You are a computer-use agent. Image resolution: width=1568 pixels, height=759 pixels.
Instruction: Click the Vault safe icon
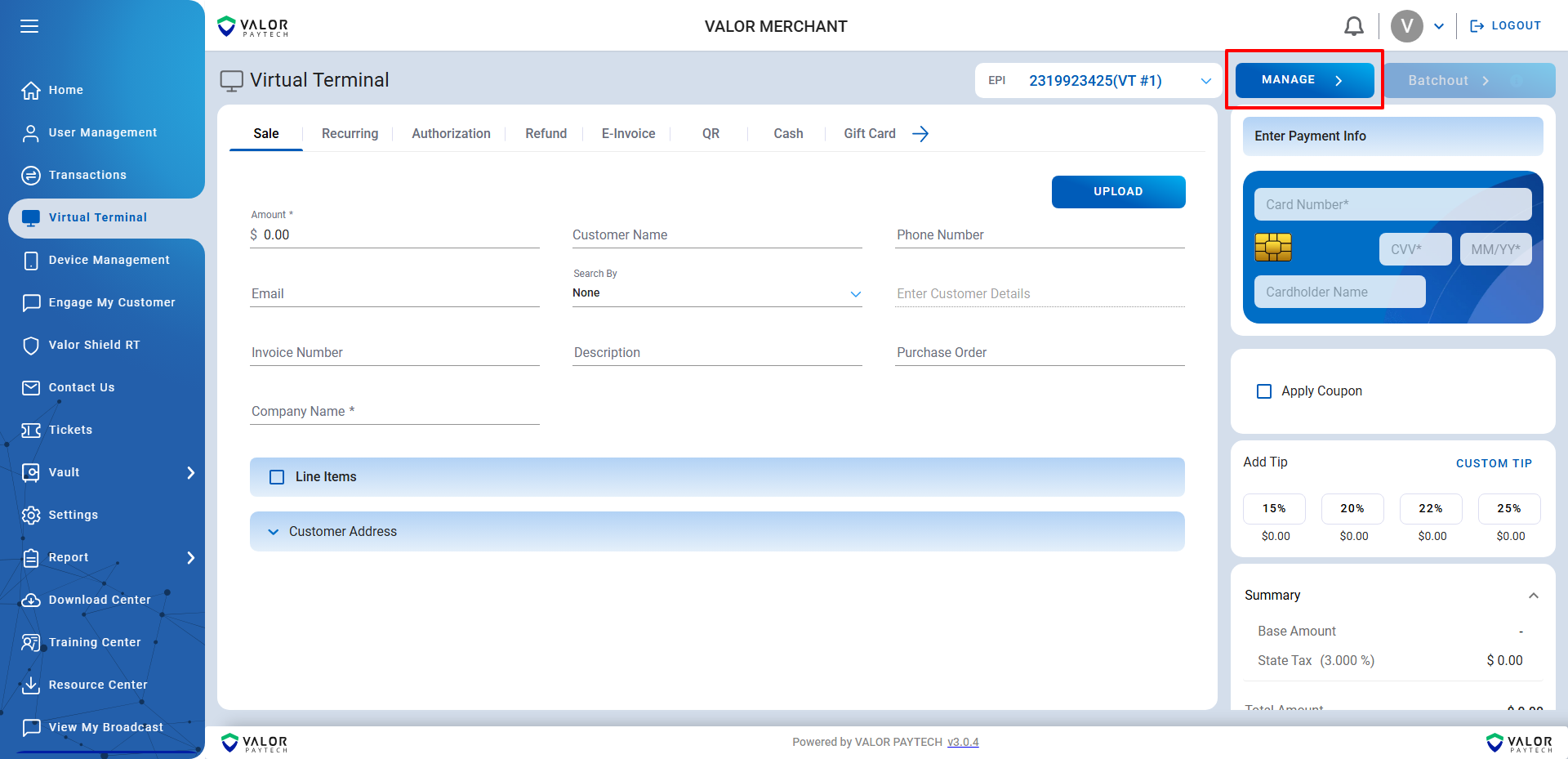(31, 473)
